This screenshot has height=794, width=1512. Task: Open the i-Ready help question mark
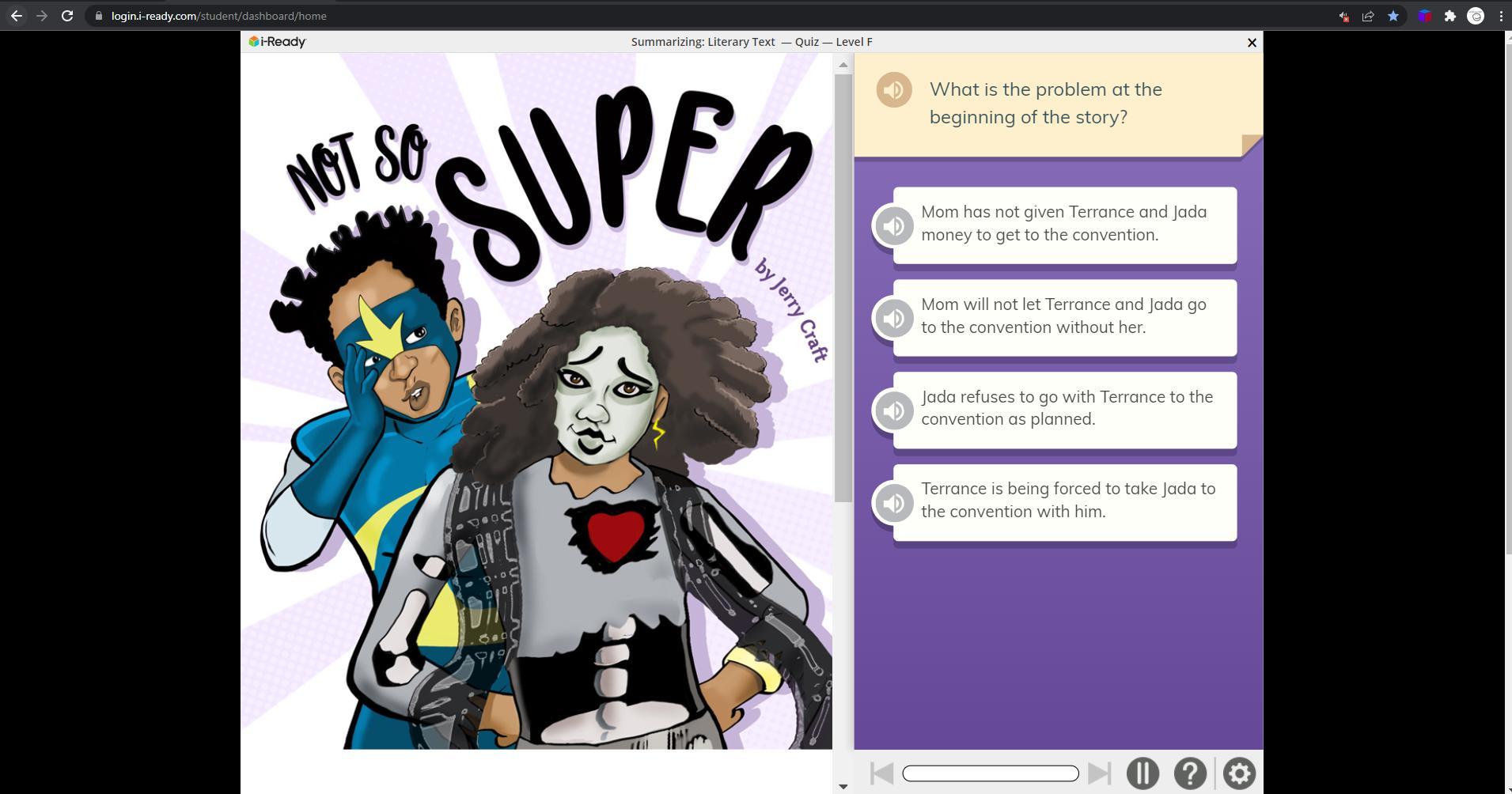(1190, 773)
